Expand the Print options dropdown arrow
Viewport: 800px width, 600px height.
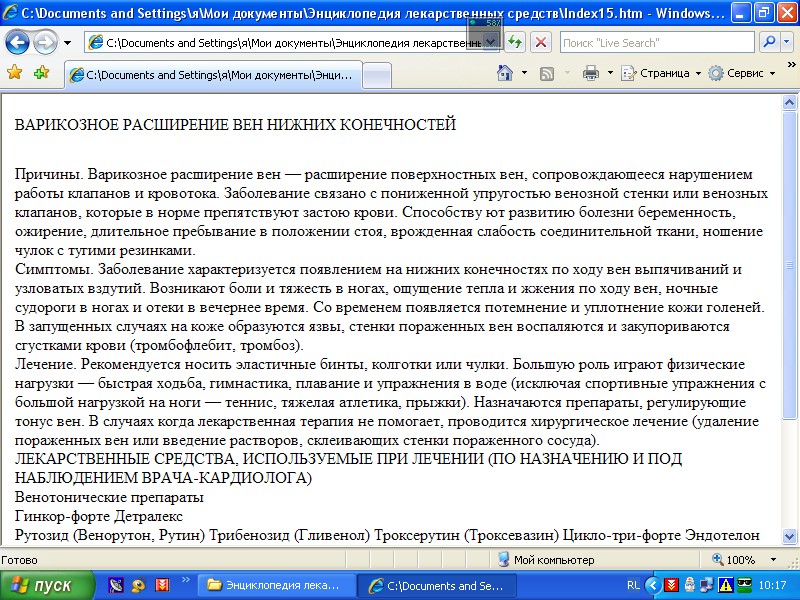click(x=610, y=73)
